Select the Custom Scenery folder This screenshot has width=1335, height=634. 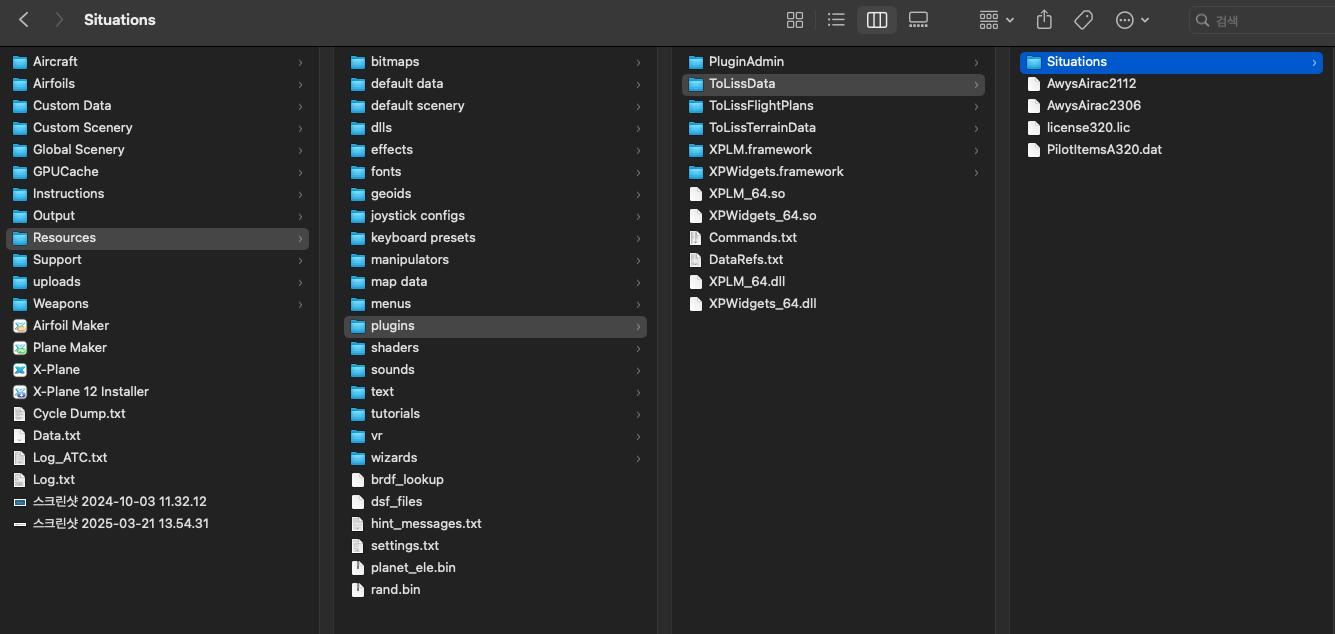pos(157,128)
